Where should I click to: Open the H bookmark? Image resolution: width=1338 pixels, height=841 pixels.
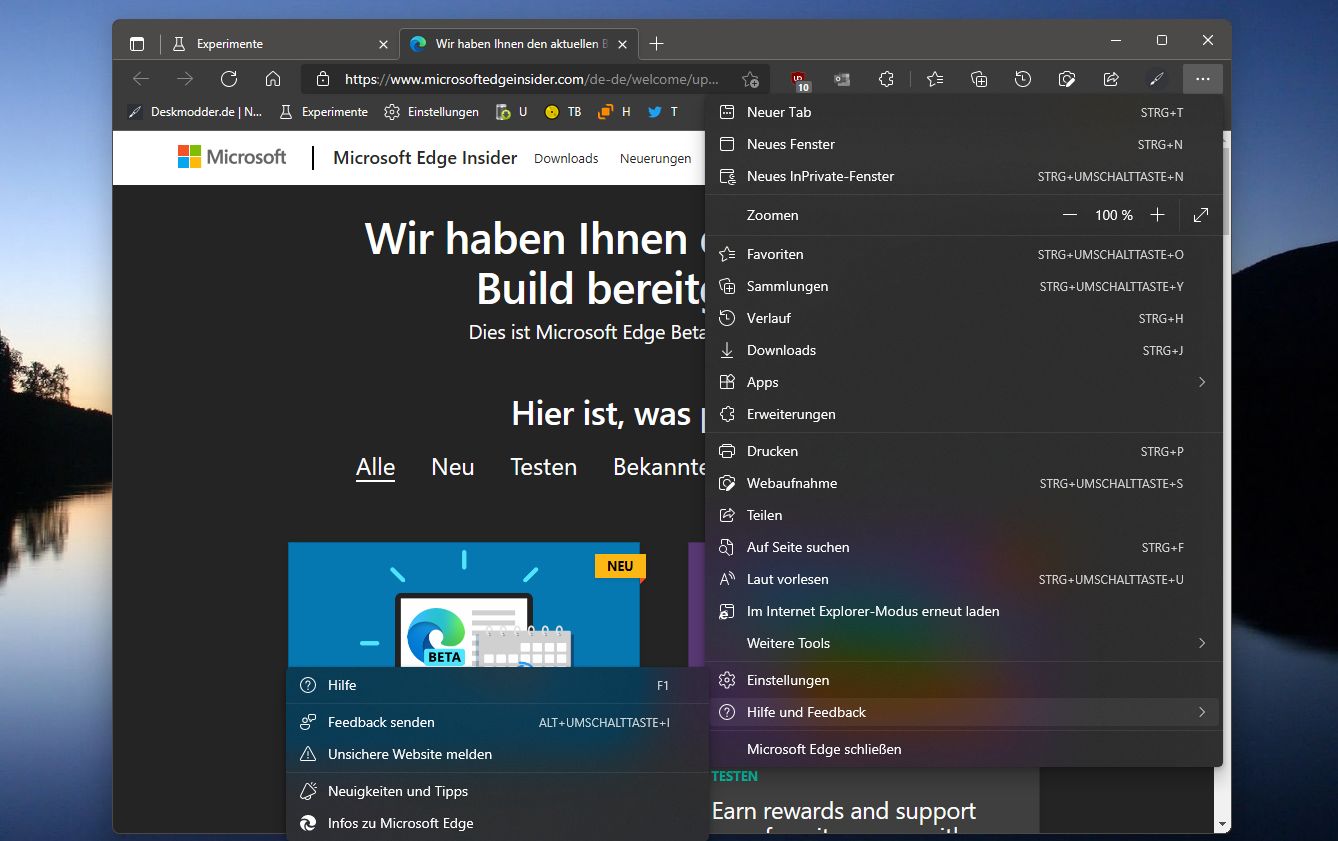[614, 112]
